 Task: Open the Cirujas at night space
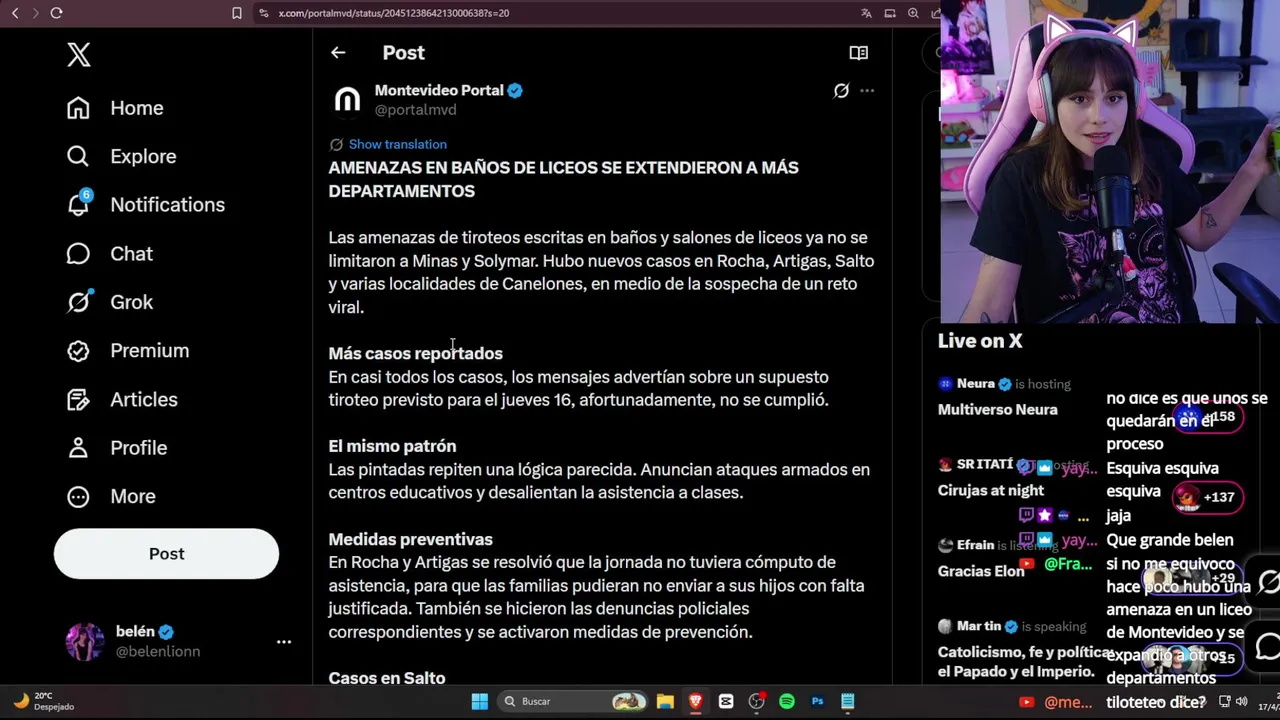(x=990, y=490)
